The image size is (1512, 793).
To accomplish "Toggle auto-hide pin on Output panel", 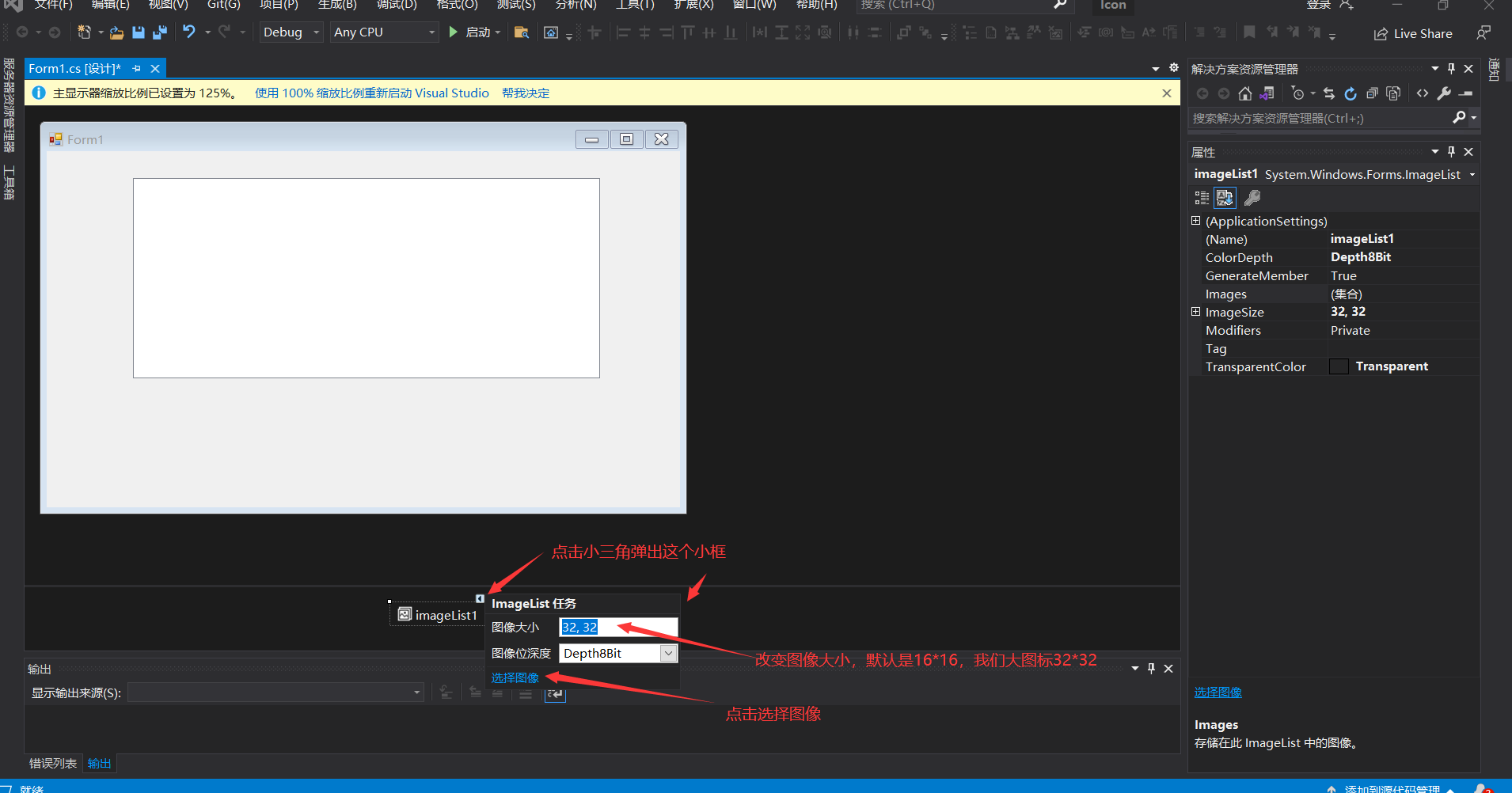I will [1151, 669].
